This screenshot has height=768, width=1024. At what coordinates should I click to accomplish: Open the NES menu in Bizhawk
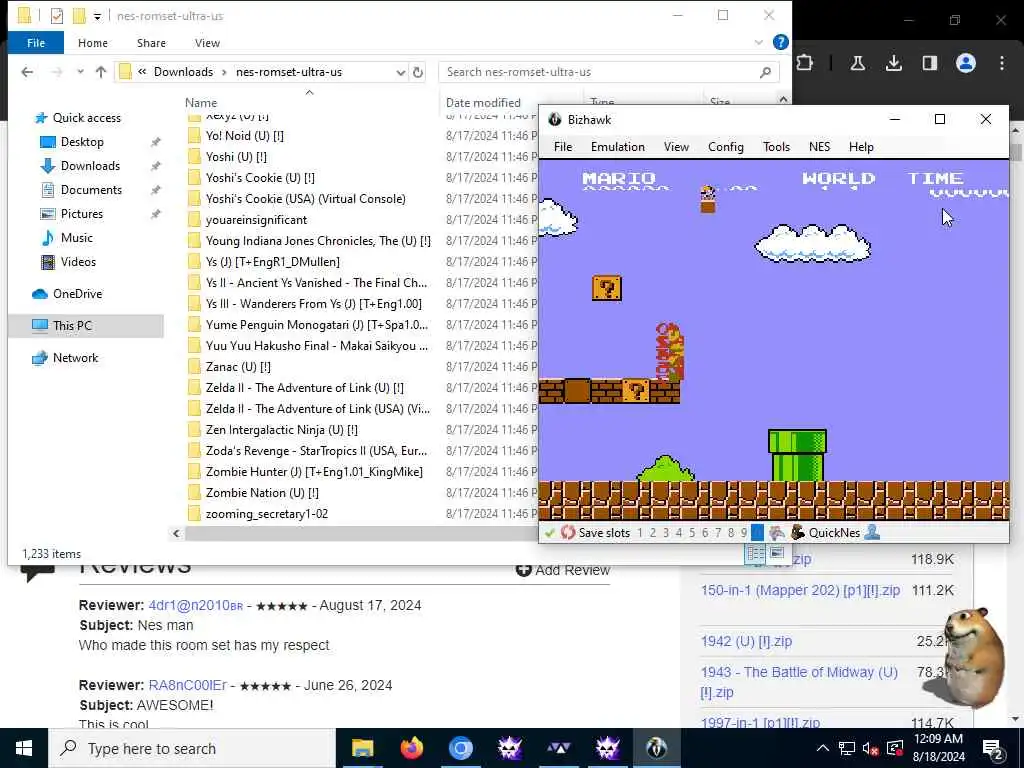pos(819,147)
